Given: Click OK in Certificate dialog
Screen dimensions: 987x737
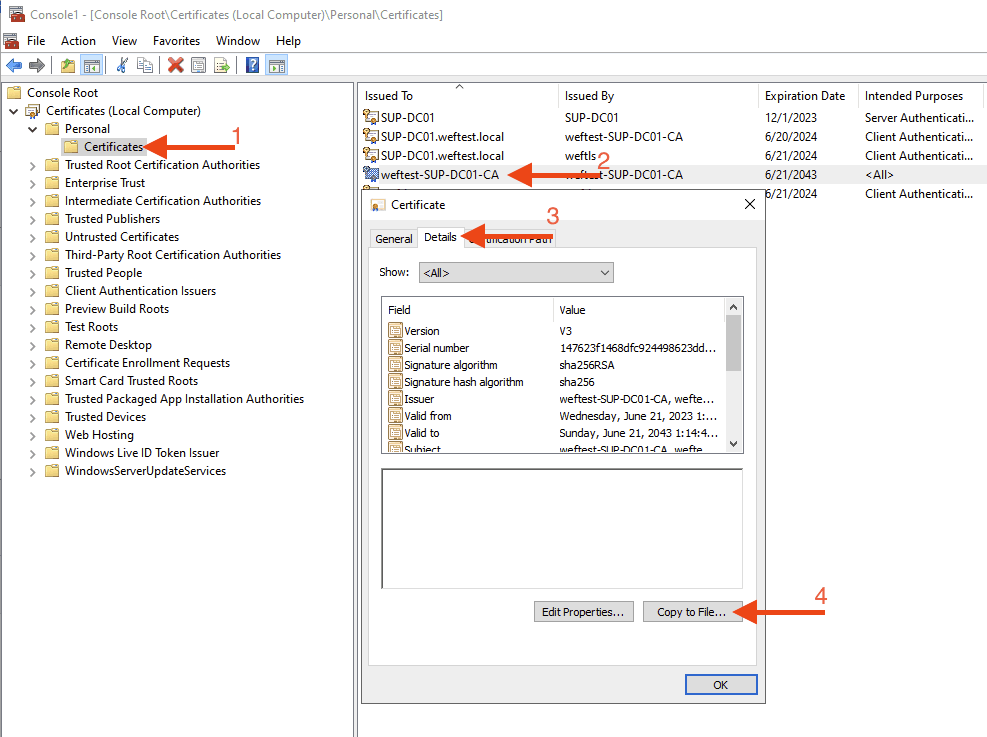Looking at the screenshot, I should tap(721, 685).
